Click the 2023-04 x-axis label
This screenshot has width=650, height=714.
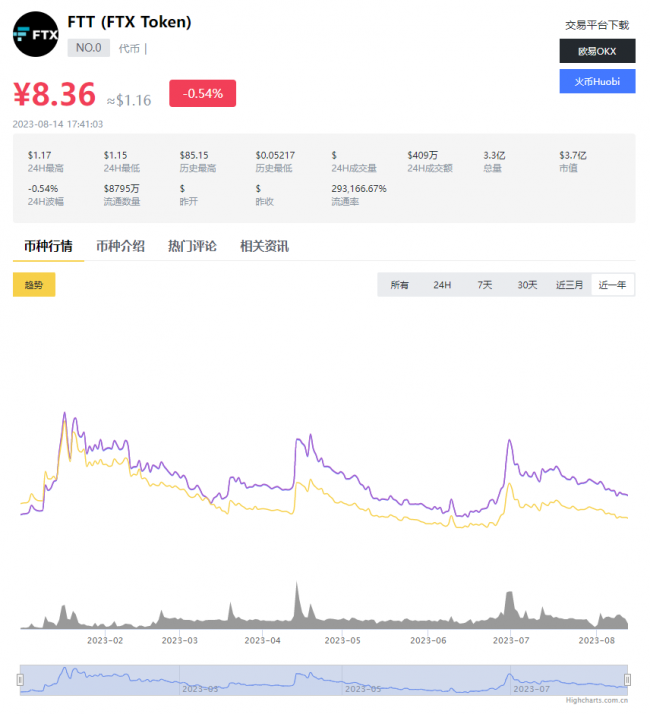(x=262, y=641)
